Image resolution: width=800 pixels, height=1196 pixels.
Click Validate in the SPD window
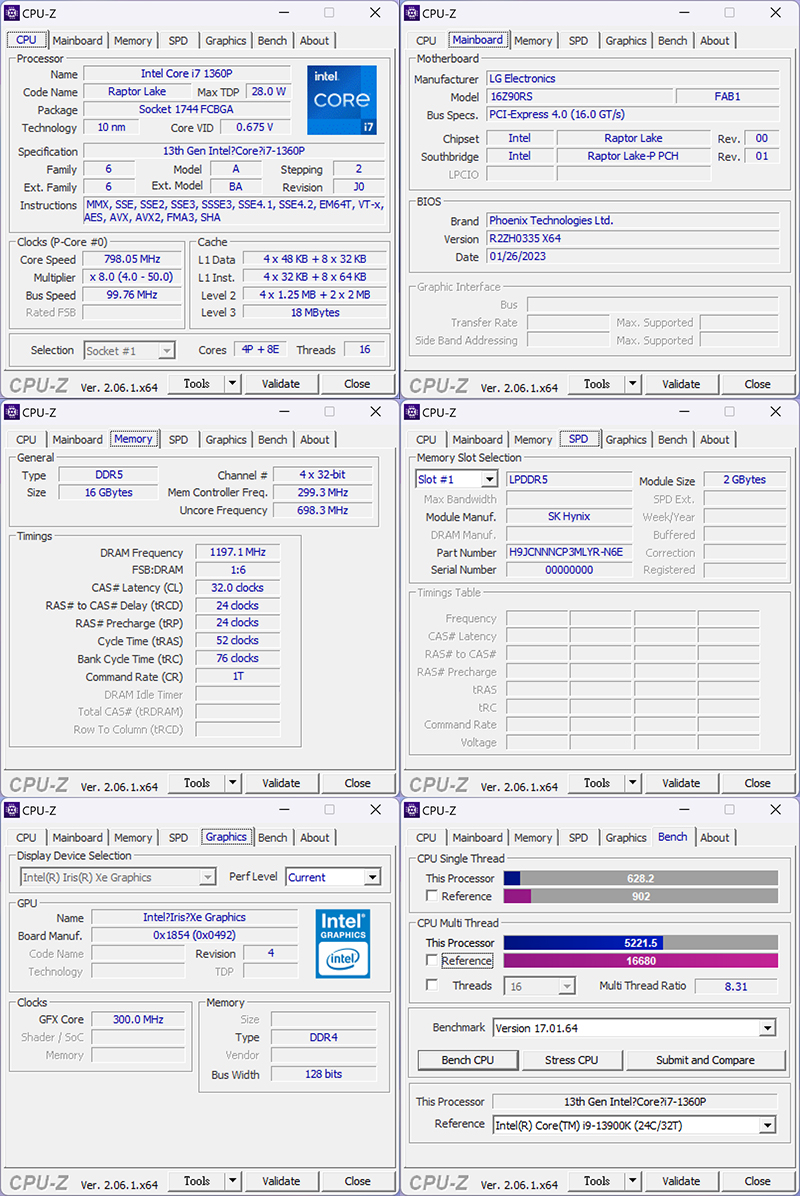[x=681, y=783]
